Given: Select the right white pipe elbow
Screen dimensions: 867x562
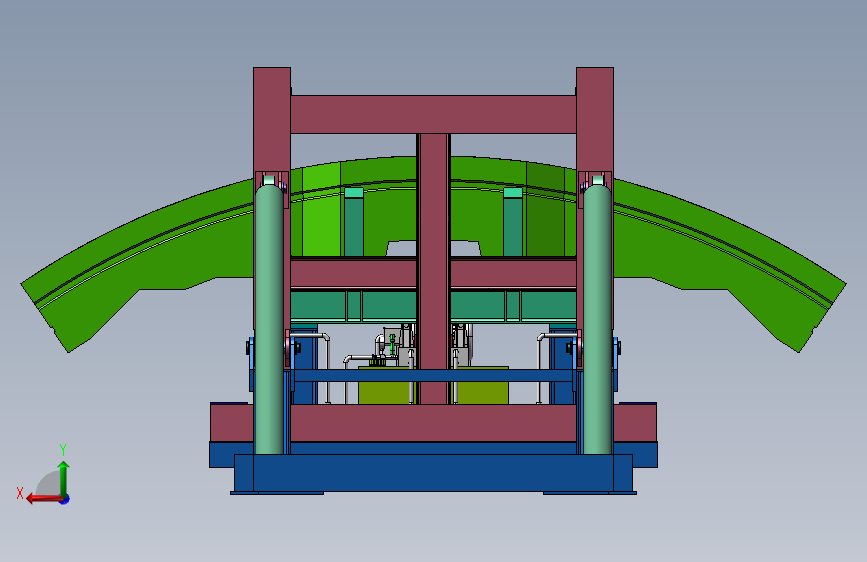Looking at the screenshot, I should point(542,337).
